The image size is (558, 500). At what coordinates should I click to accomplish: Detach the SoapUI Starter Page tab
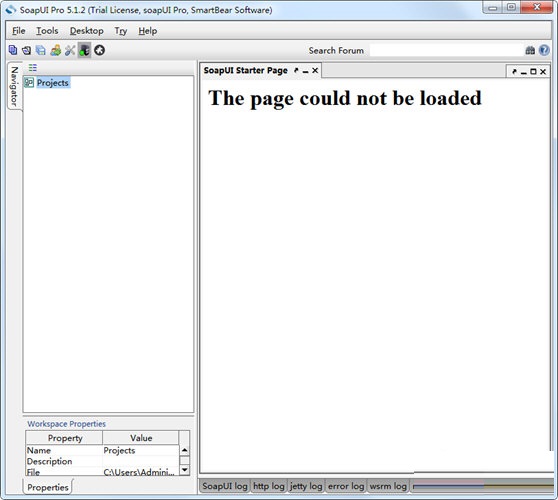(x=296, y=70)
